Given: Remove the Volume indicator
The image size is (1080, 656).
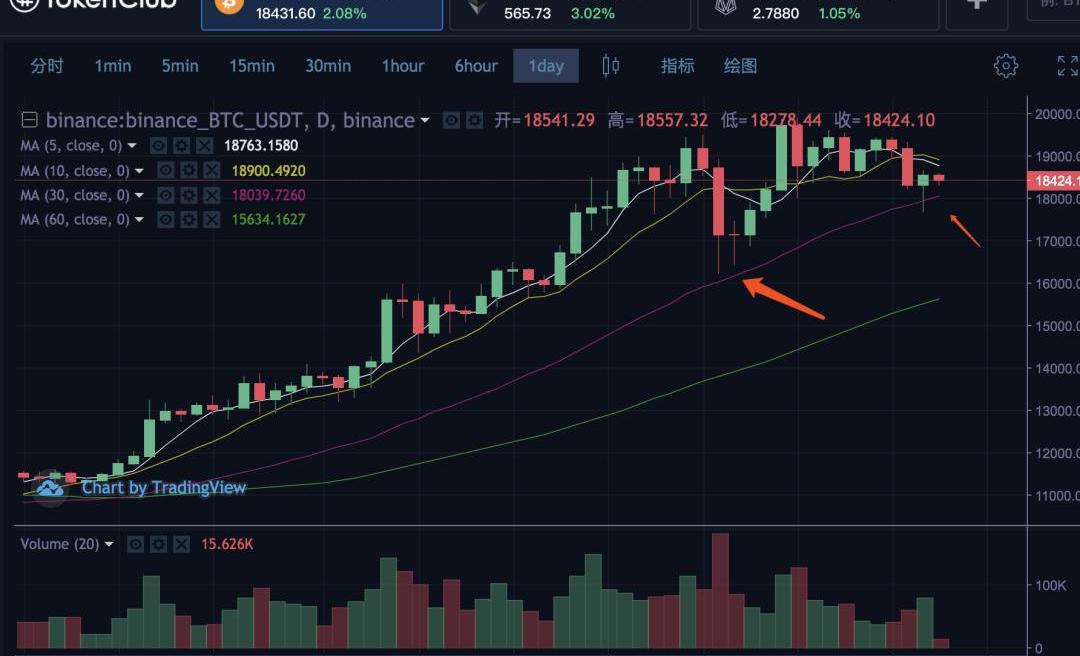Looking at the screenshot, I should (x=181, y=544).
